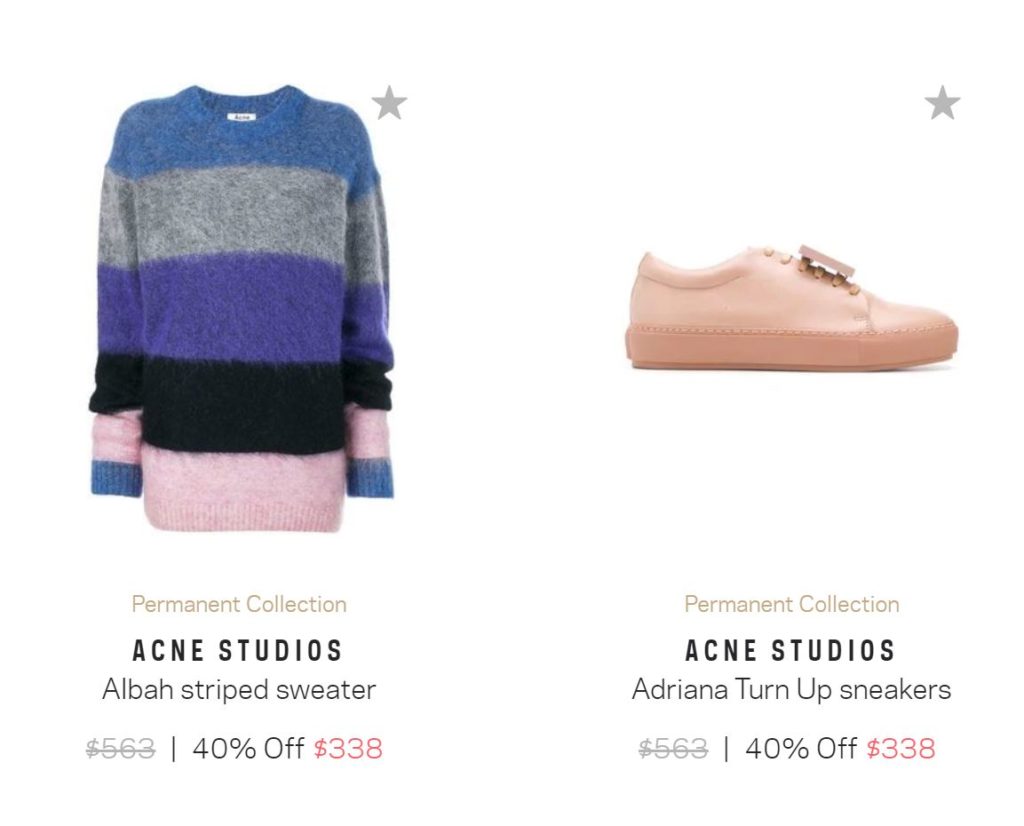Open the Acne Studios brand link for the sweater
The height and width of the screenshot is (826, 1024).
238,651
